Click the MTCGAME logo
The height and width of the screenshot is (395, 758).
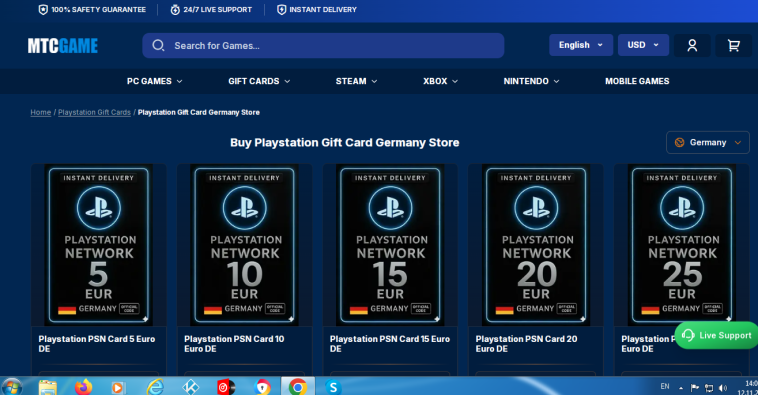pos(63,46)
